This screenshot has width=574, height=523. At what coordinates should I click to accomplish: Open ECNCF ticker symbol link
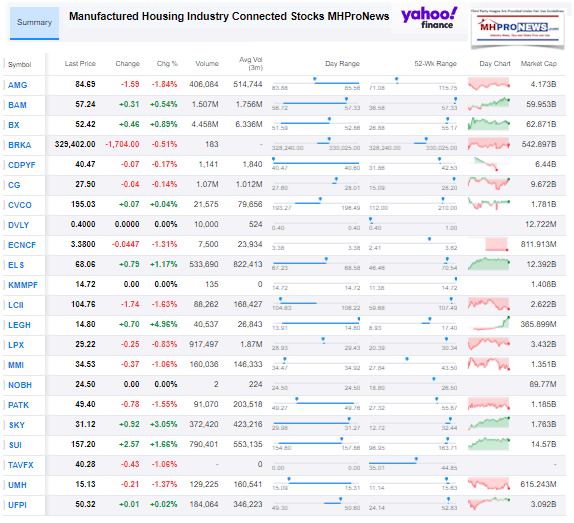coord(22,245)
